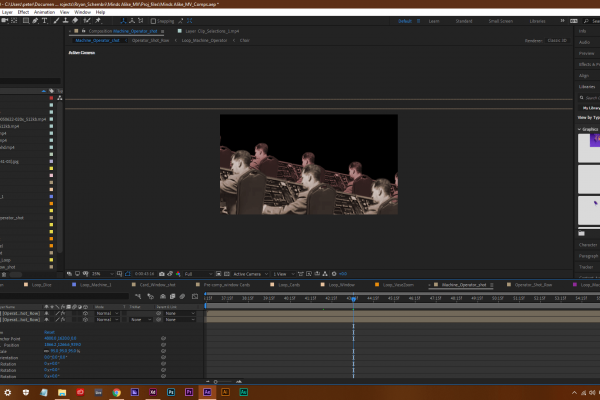This screenshot has height=400, width=600.
Task: Select the Pan Behind anchor point tool
Action: (15, 21)
